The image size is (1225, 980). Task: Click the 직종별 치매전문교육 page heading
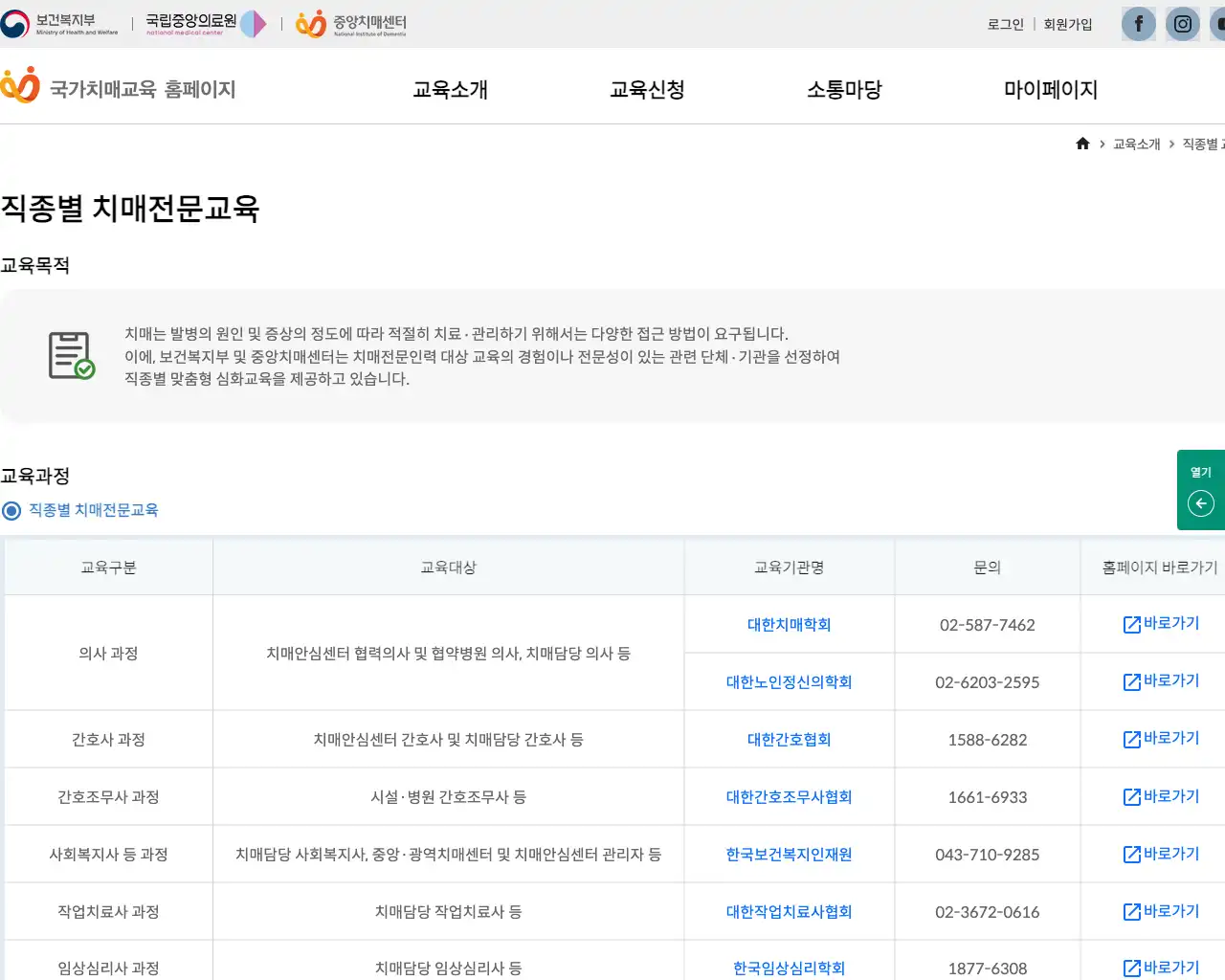click(x=130, y=209)
